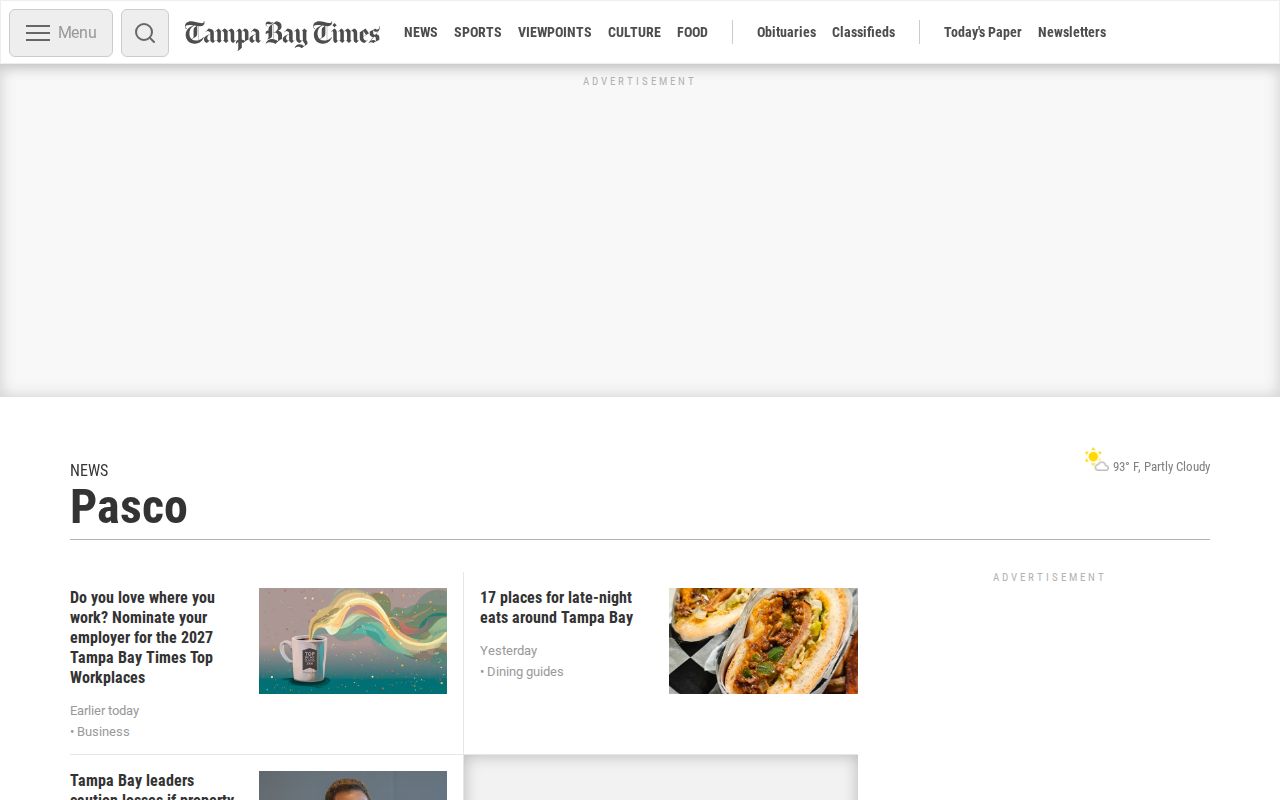1280x800 pixels.
Task: Click the Yesterday timestamp
Action: [x=509, y=650]
